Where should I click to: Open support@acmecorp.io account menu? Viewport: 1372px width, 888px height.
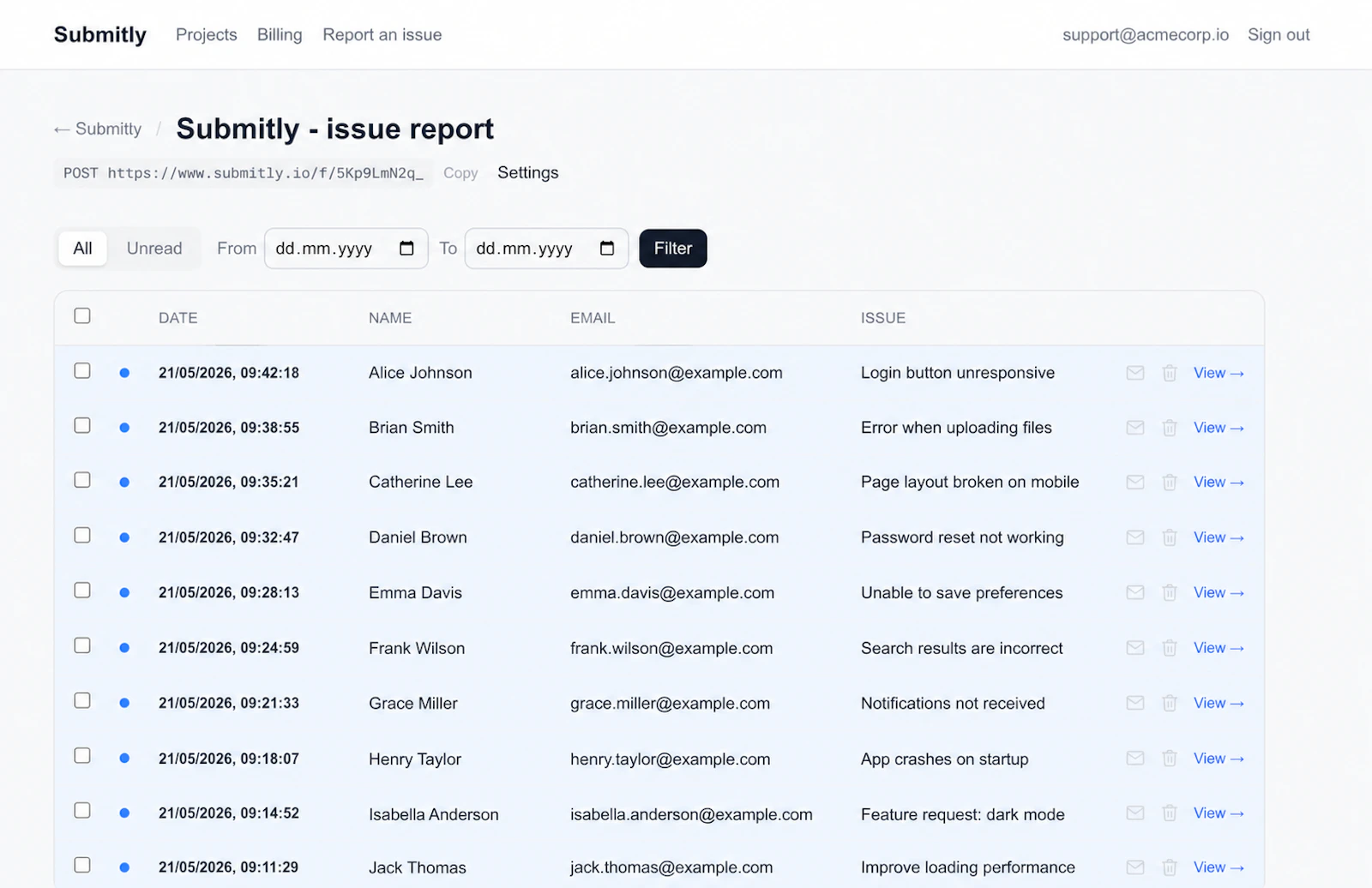tap(1146, 35)
